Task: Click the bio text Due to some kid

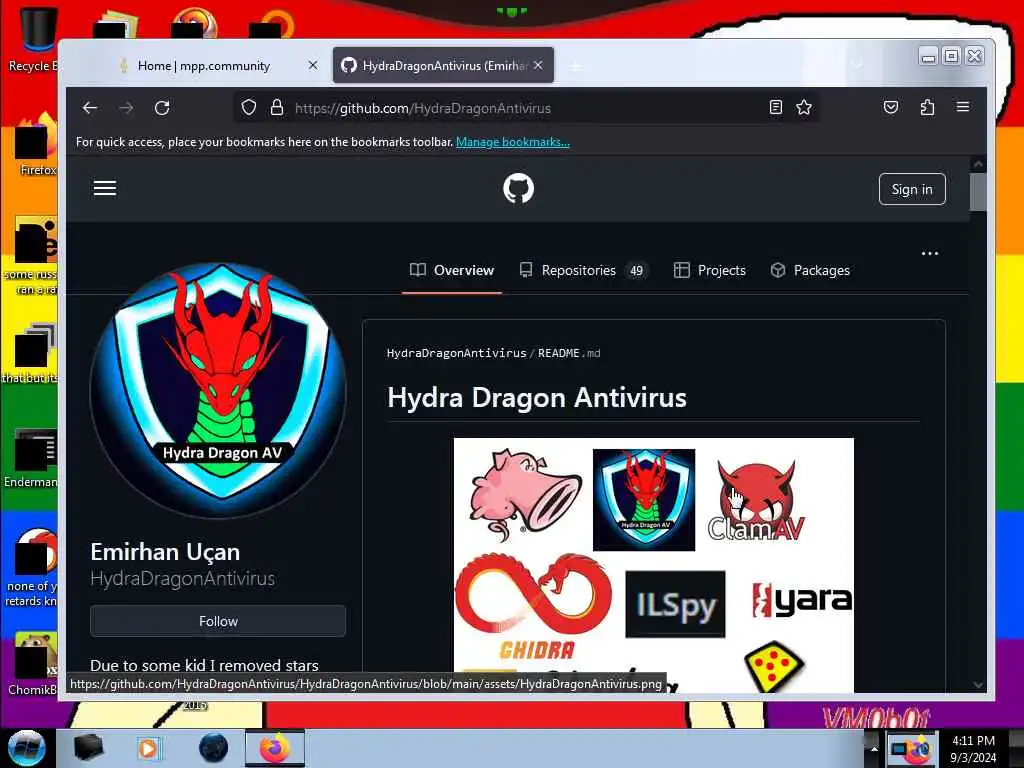Action: point(204,665)
